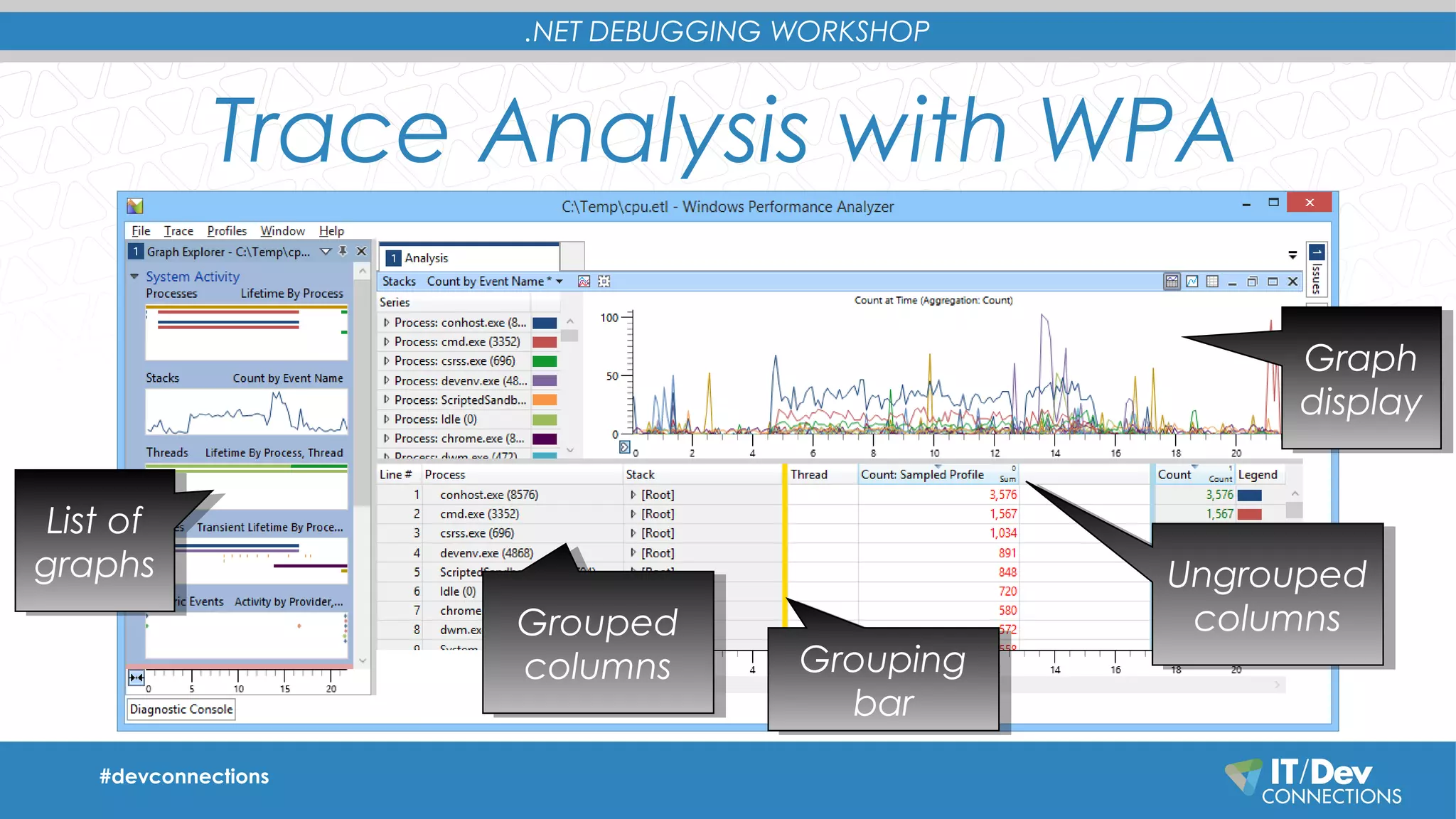Click the cmd.exe red series color swatch
The width and height of the screenshot is (1456, 819).
[545, 342]
